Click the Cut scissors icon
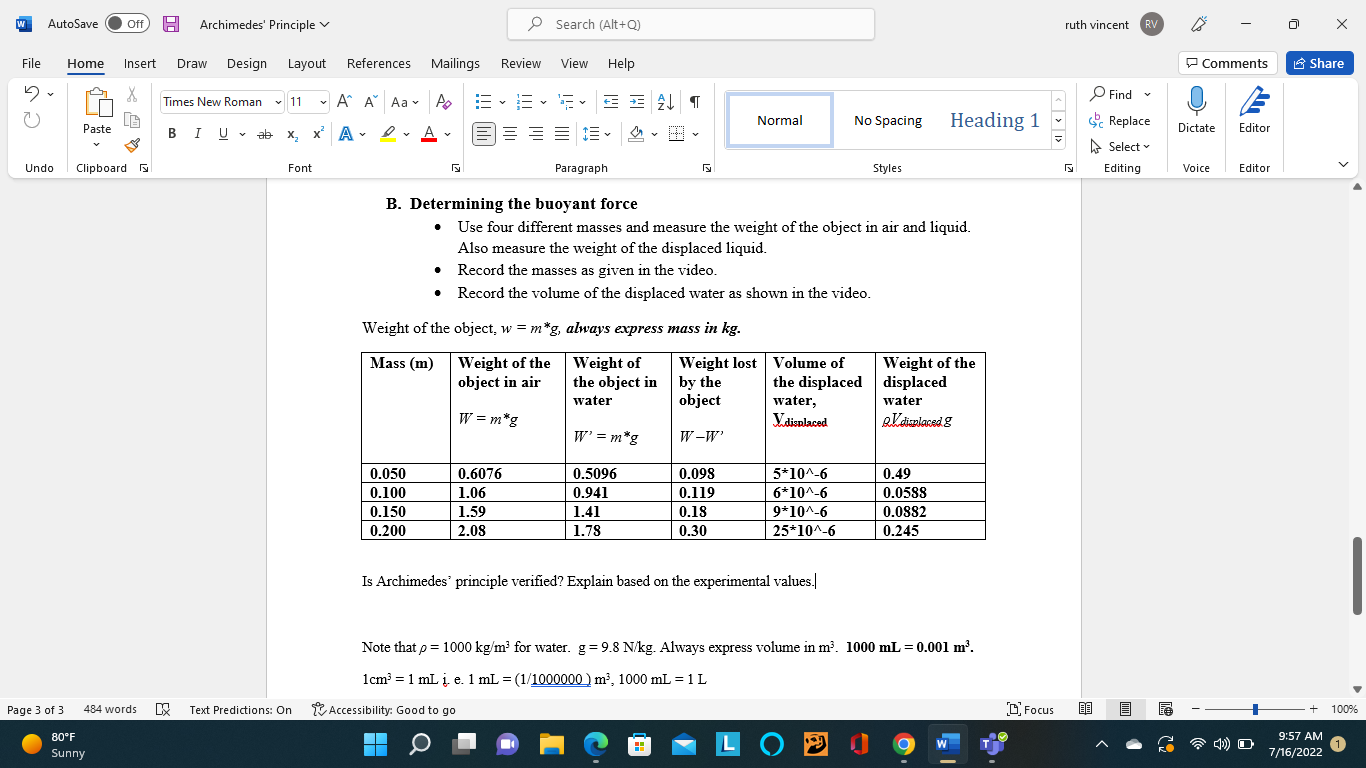Viewport: 1366px width, 768px height. (x=131, y=94)
